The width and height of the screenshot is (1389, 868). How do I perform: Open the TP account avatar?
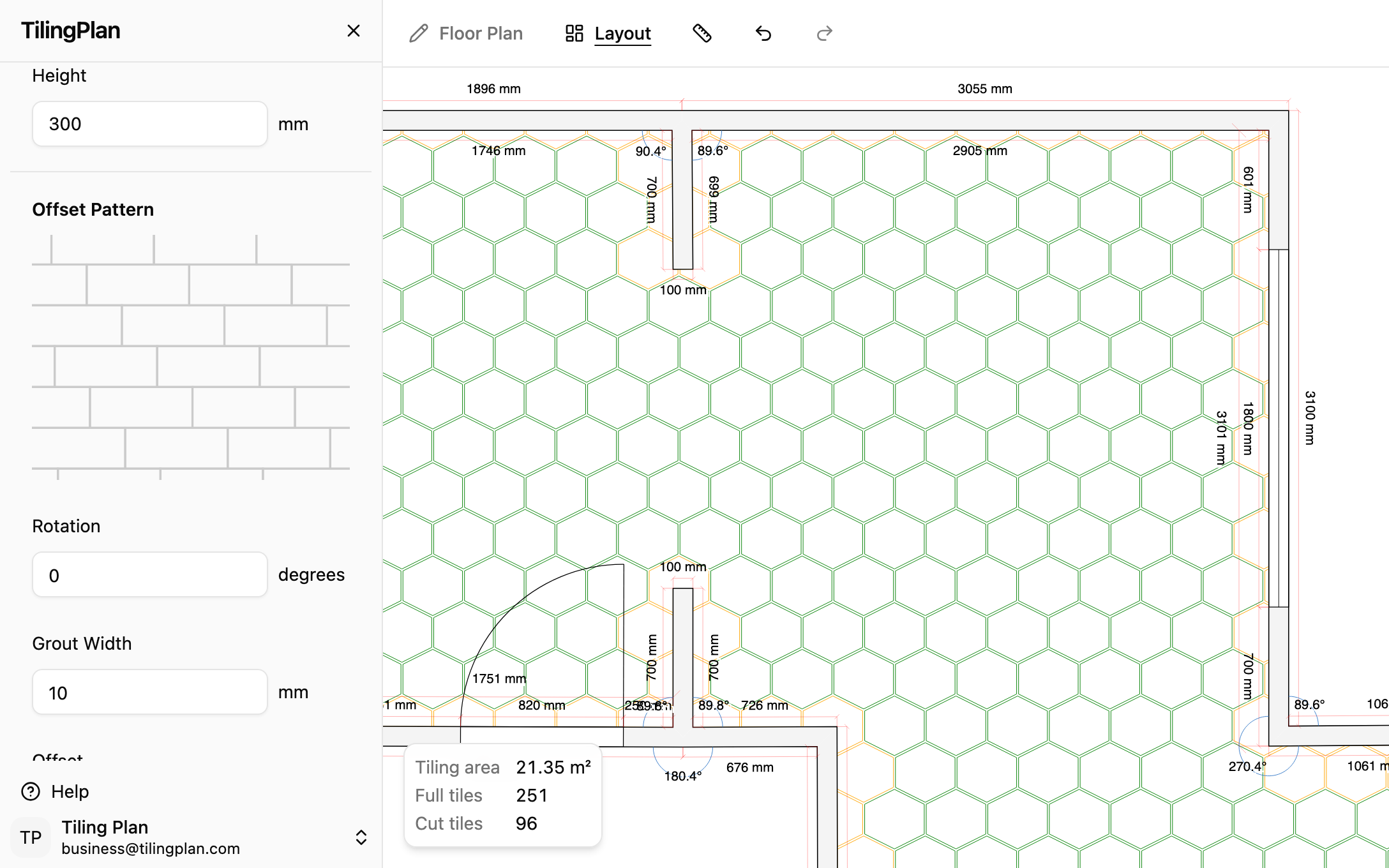31,837
